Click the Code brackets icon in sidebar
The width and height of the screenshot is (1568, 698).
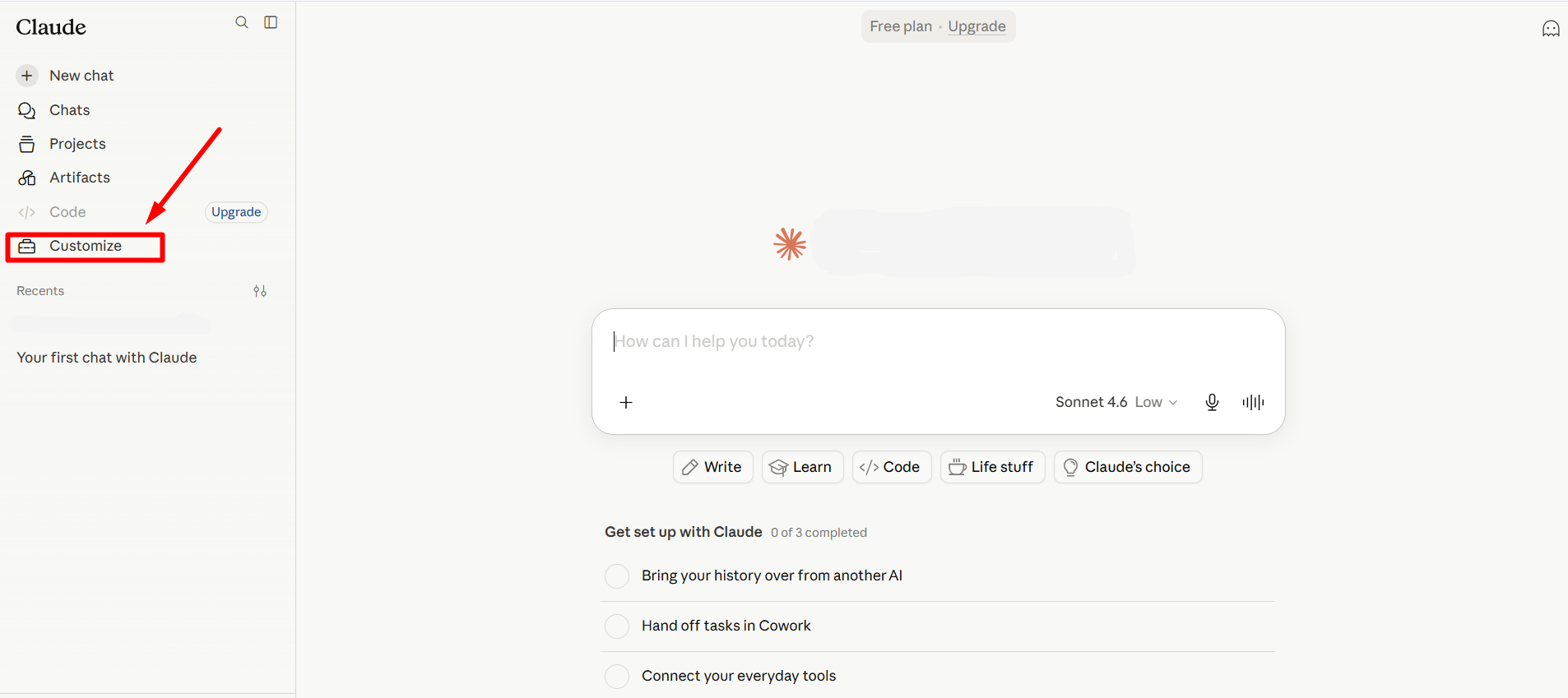coord(27,212)
